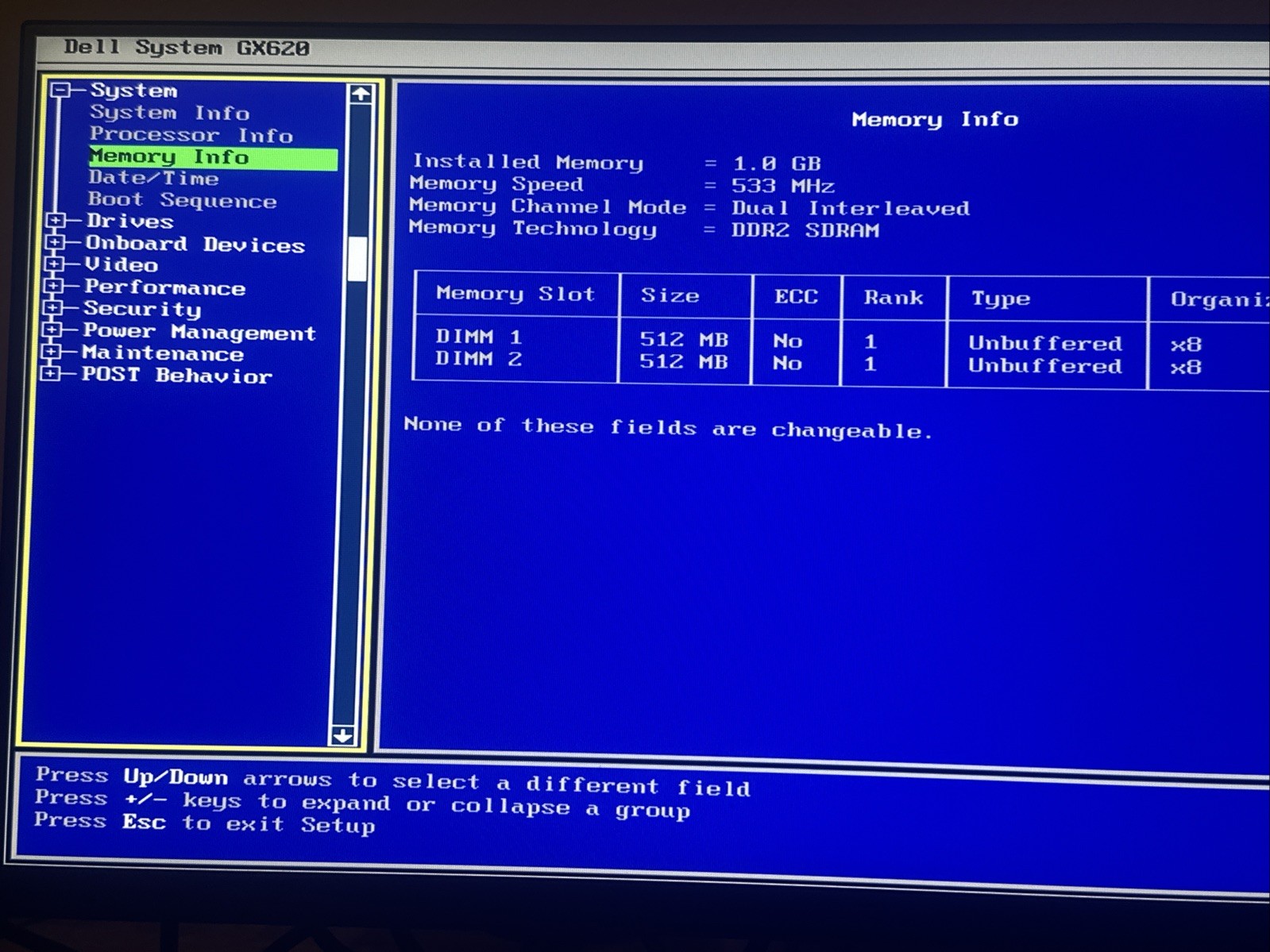1270x952 pixels.
Task: Click the 512 MB size for DIMM 2
Action: [x=684, y=362]
